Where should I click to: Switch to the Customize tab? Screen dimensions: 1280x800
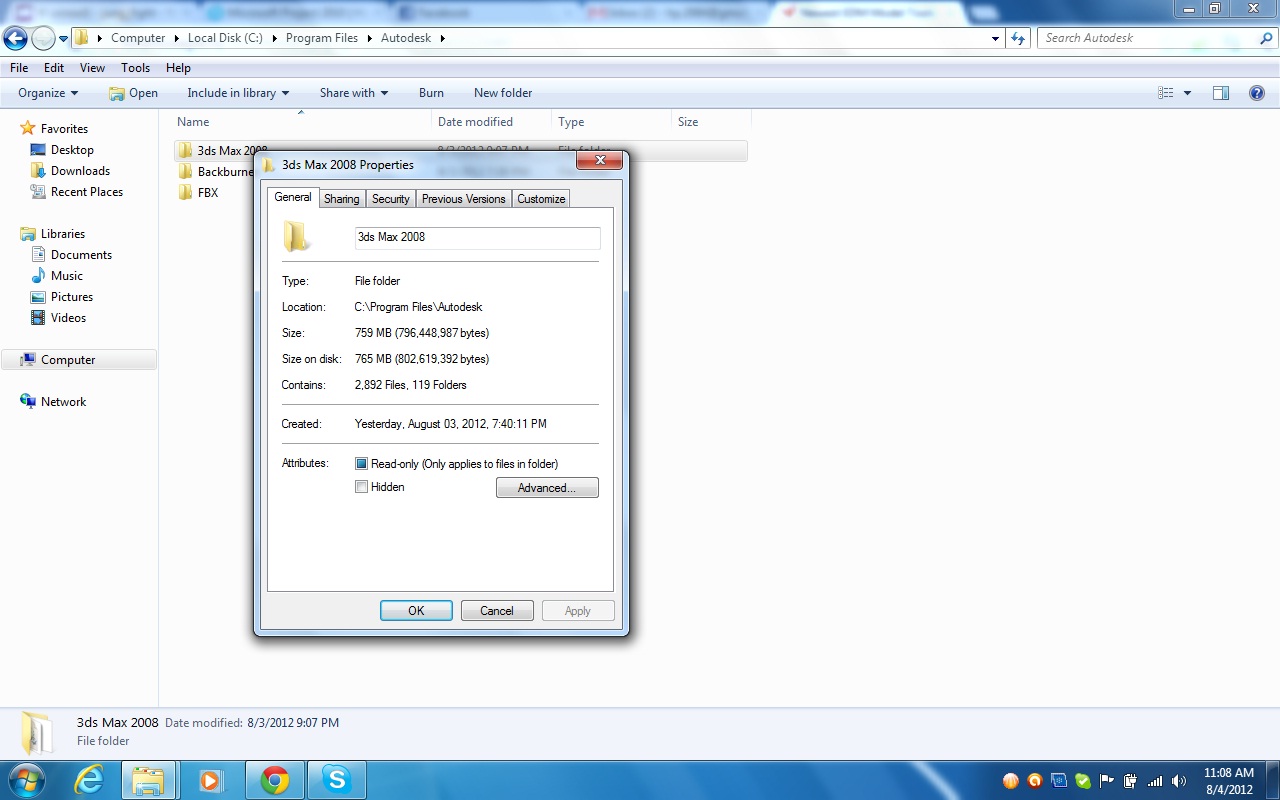click(541, 199)
